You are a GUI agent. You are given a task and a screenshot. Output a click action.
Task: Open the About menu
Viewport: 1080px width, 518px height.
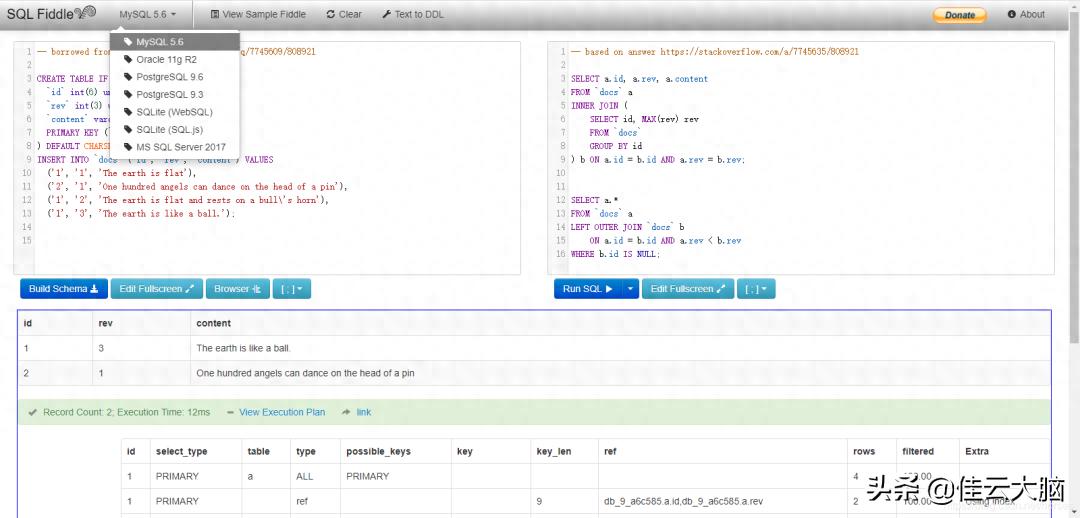point(1026,15)
